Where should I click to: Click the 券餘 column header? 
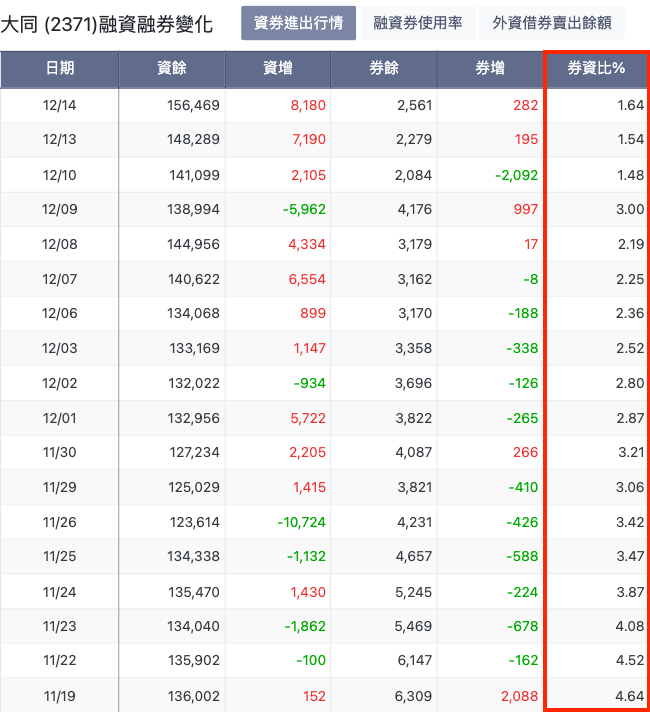coord(384,69)
